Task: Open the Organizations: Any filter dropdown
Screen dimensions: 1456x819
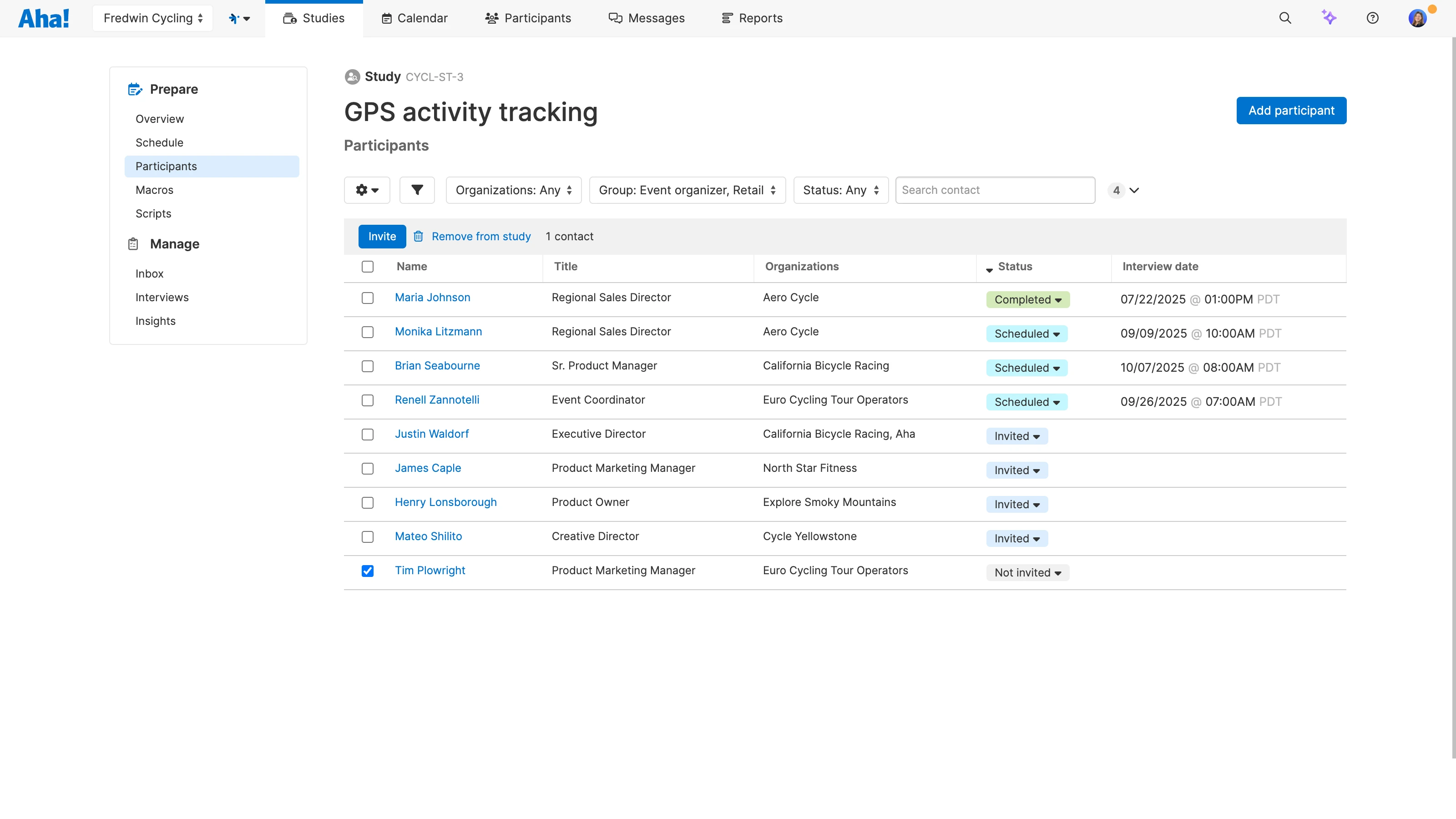Action: coord(513,190)
